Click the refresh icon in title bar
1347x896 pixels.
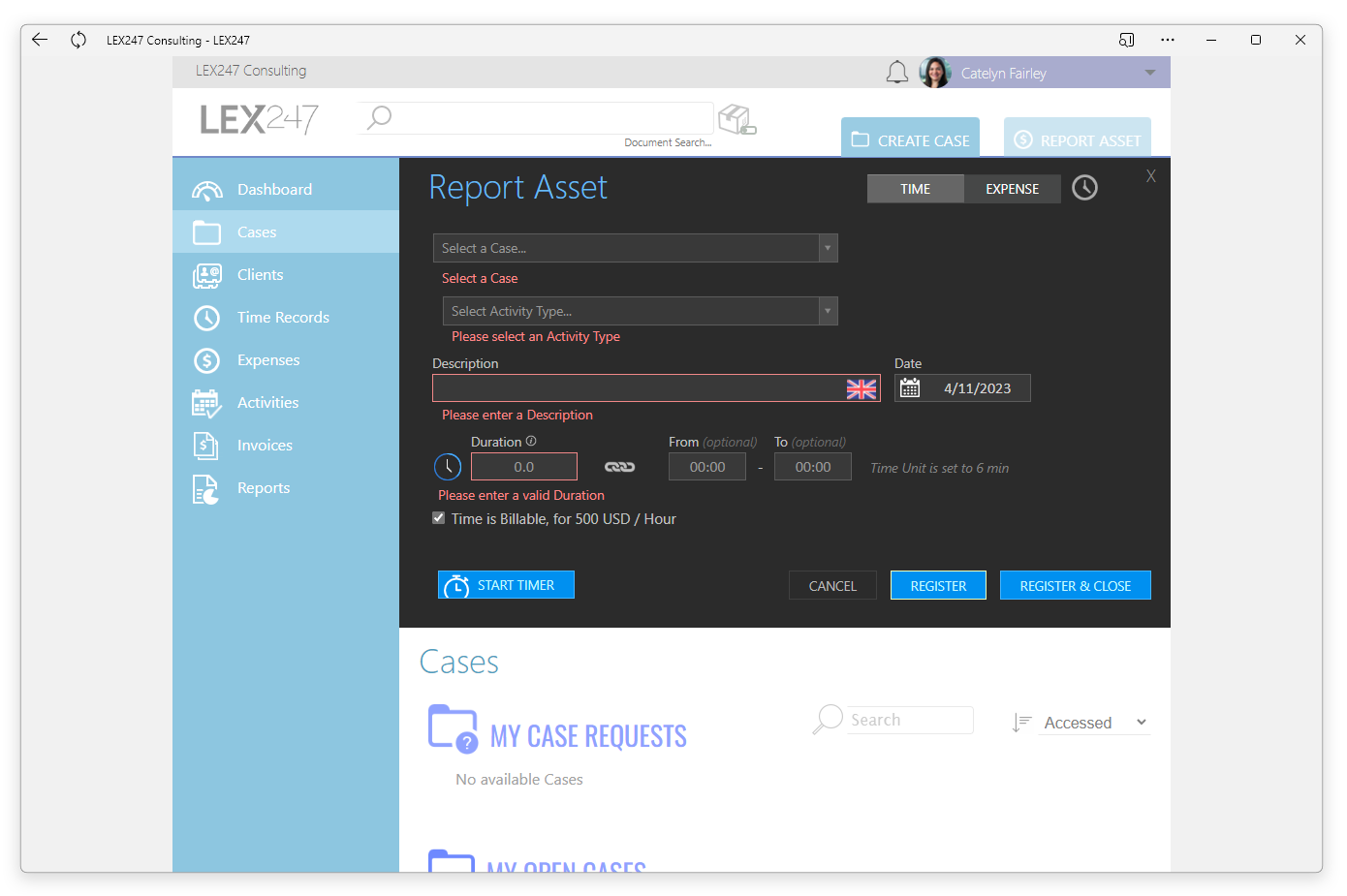point(78,40)
